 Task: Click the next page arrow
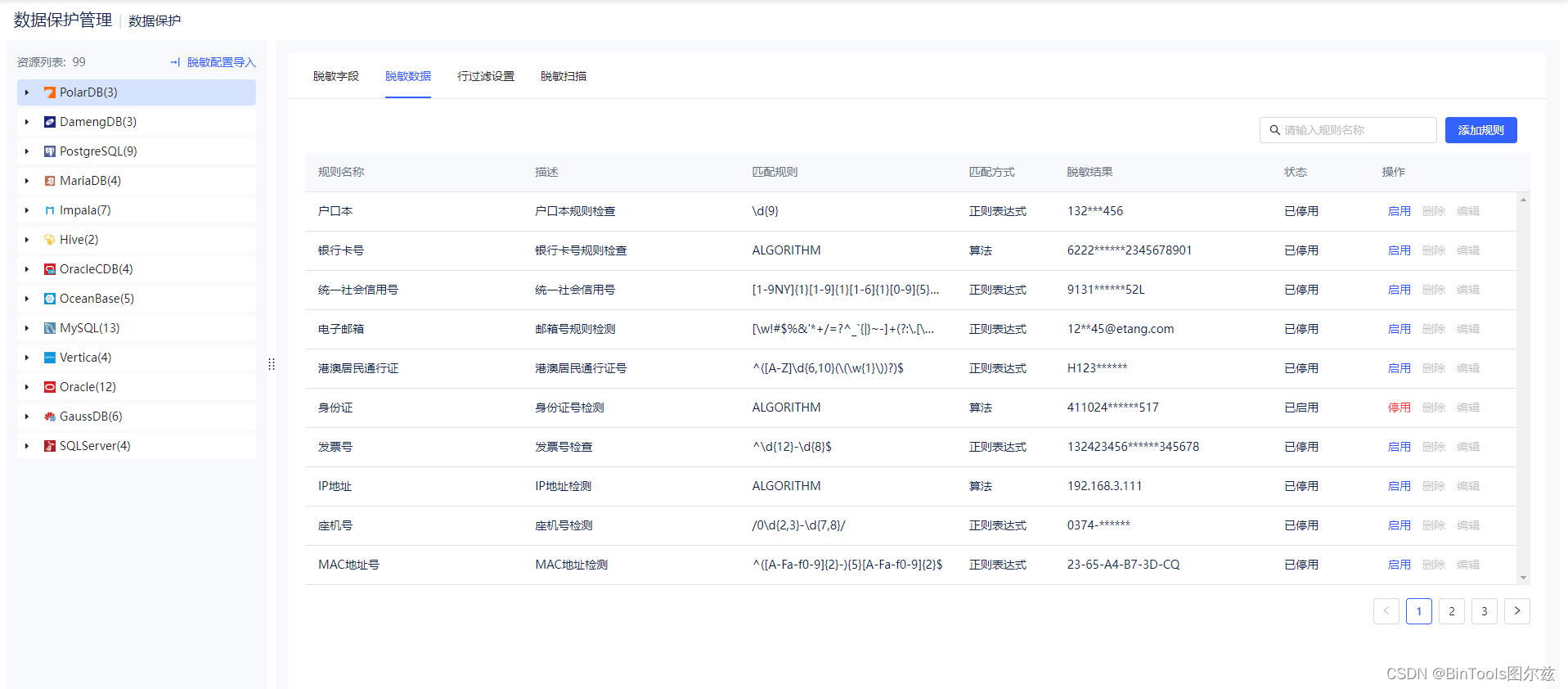[x=1517, y=611]
